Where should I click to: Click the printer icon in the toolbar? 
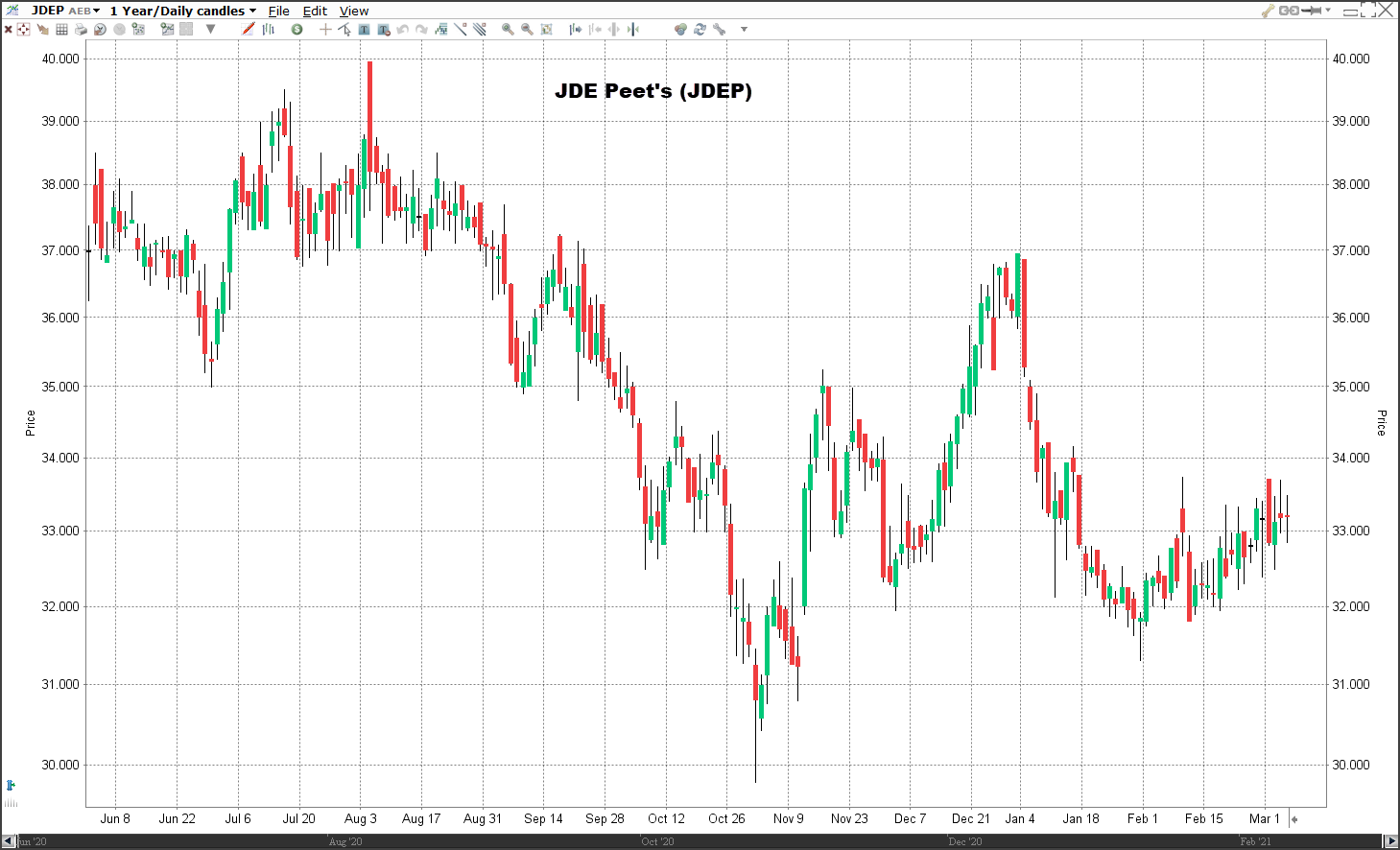[x=81, y=29]
